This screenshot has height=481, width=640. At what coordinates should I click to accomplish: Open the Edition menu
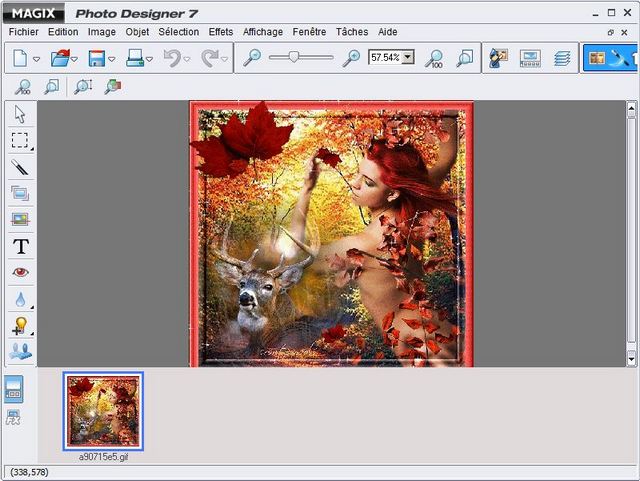pyautogui.click(x=63, y=32)
